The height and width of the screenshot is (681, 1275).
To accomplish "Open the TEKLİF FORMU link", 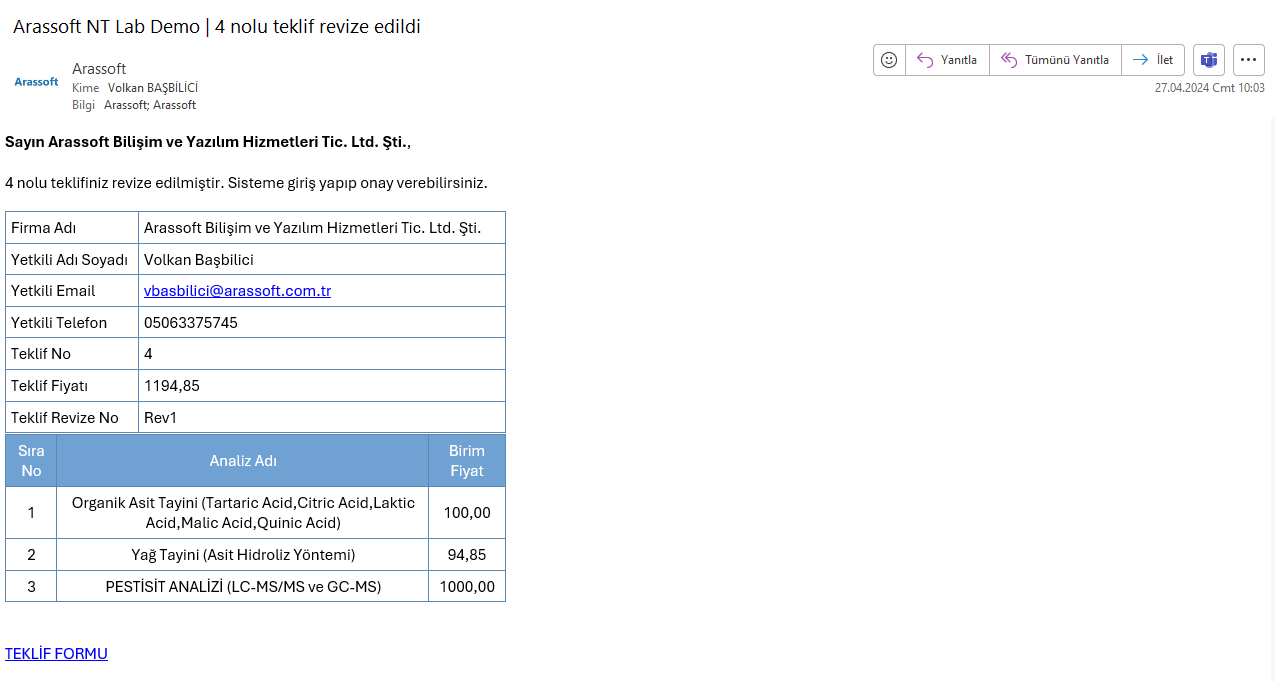I will (x=56, y=654).
